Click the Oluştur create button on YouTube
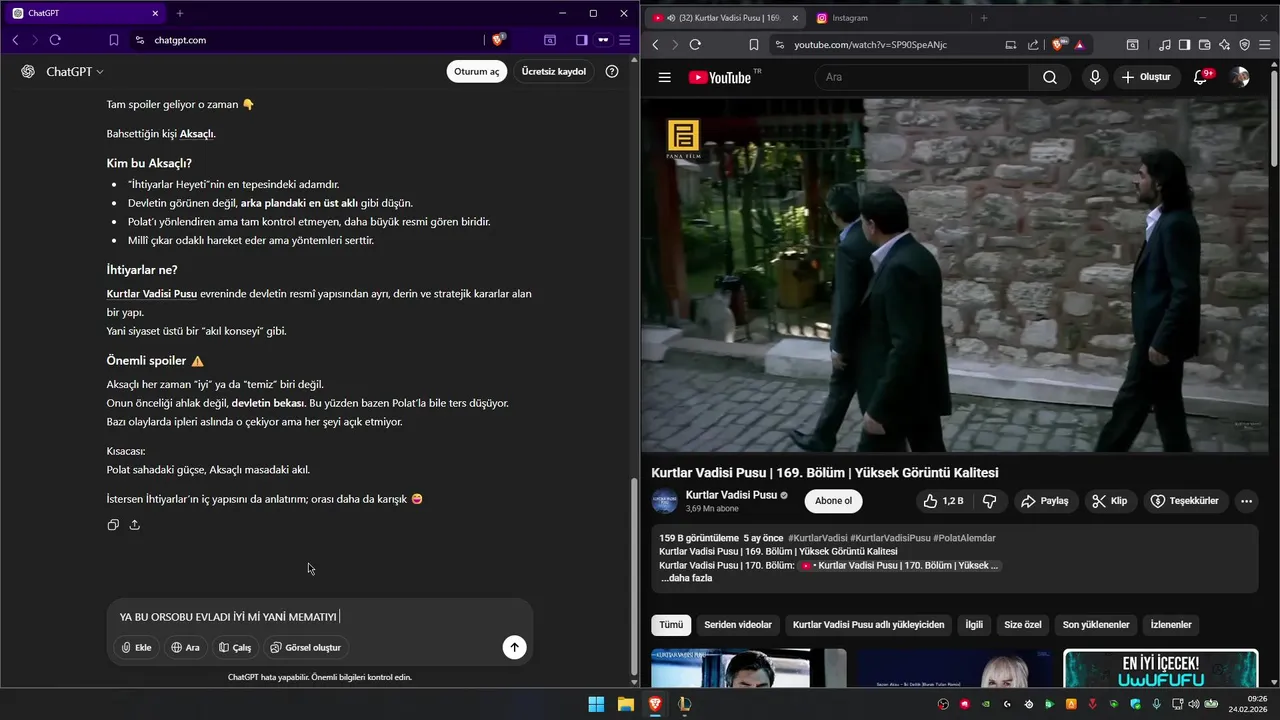Screen dimensions: 1280x720 point(1146,77)
